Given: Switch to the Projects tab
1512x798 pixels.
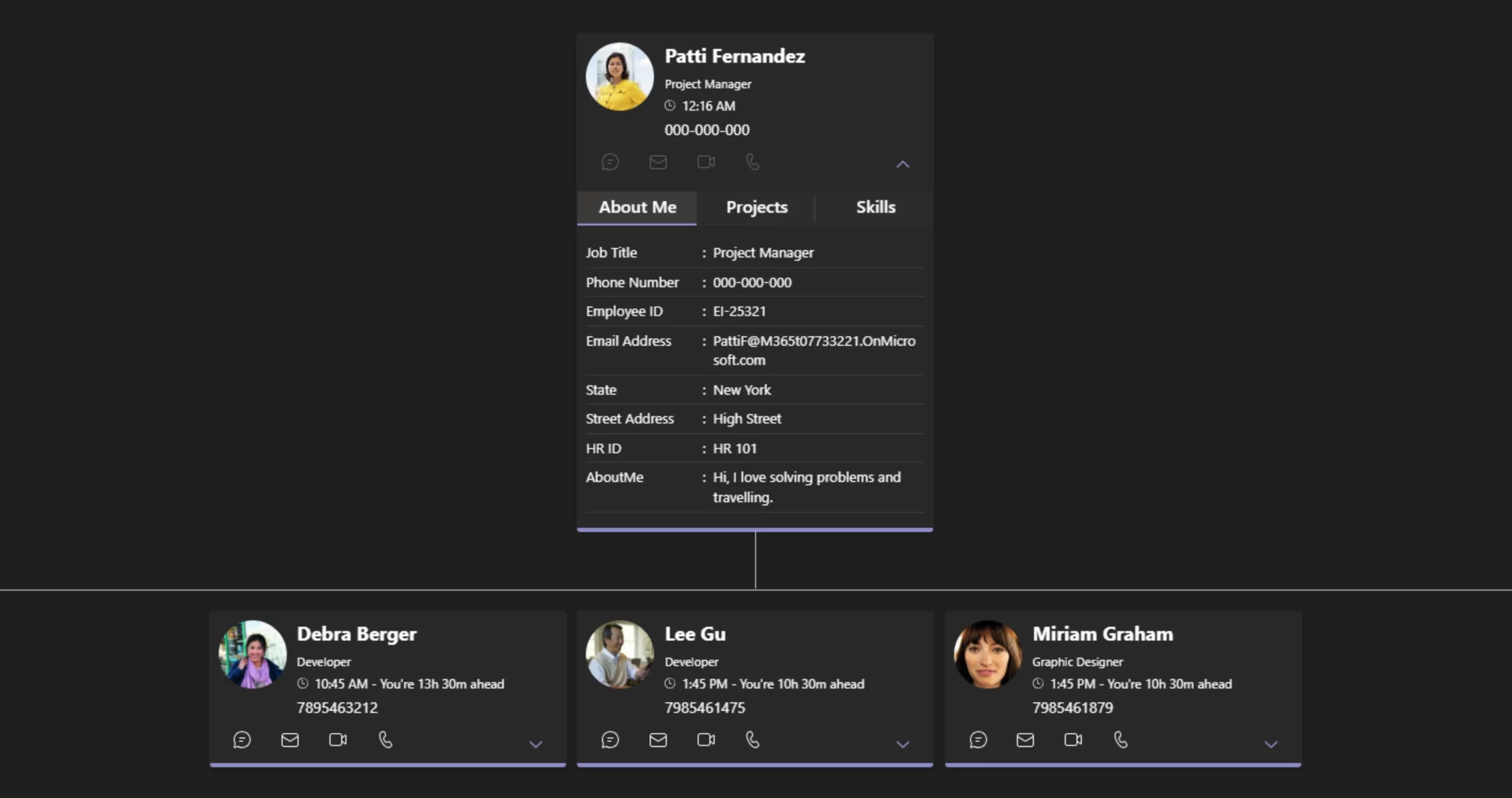Looking at the screenshot, I should (757, 207).
